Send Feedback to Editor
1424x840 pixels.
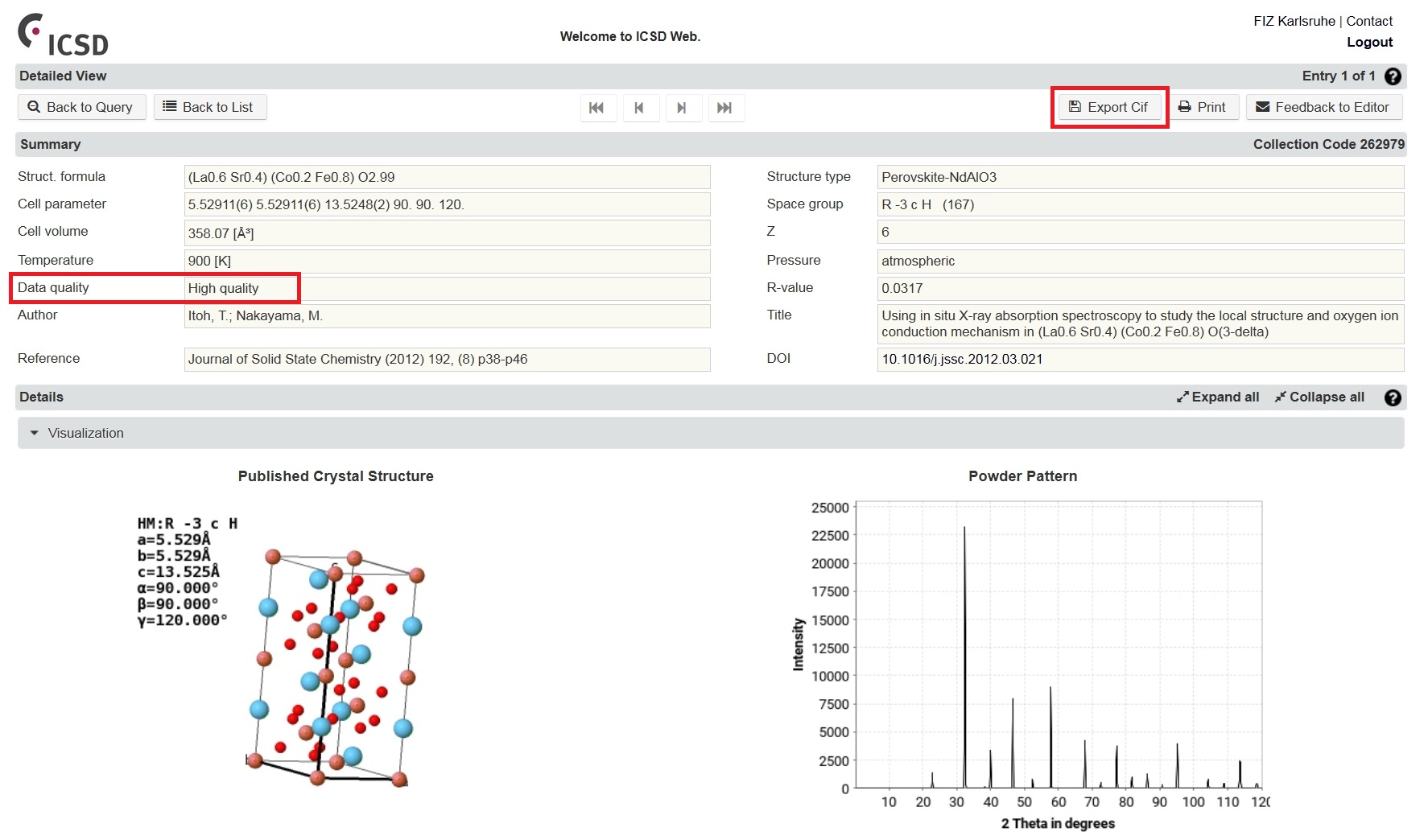pos(1323,106)
